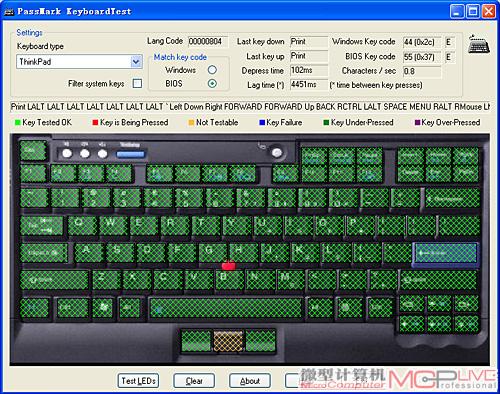Image resolution: width=500 pixels, height=394 pixels.
Task: Select Windows match key code option
Action: pos(212,70)
